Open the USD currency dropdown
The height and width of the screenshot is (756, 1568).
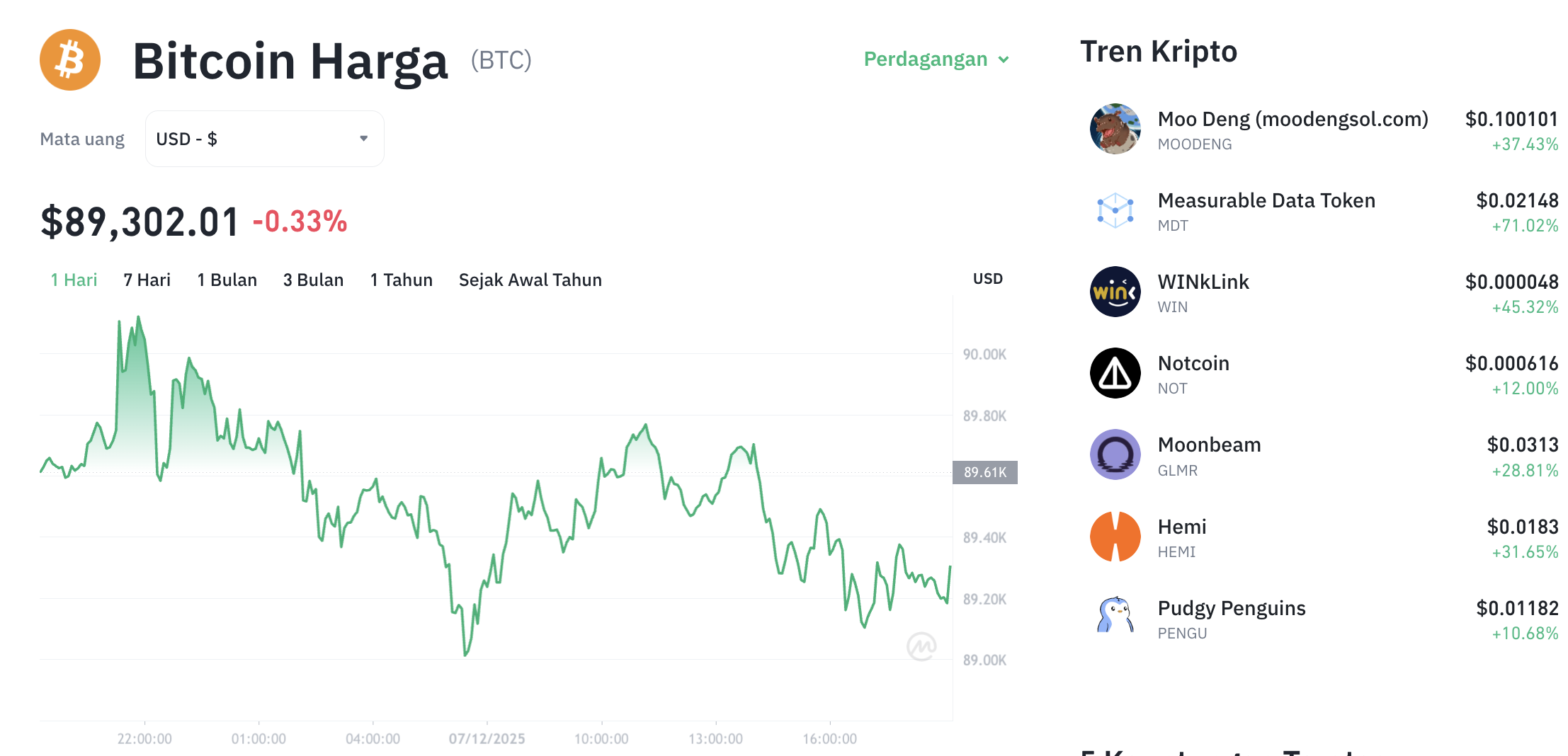tap(263, 138)
